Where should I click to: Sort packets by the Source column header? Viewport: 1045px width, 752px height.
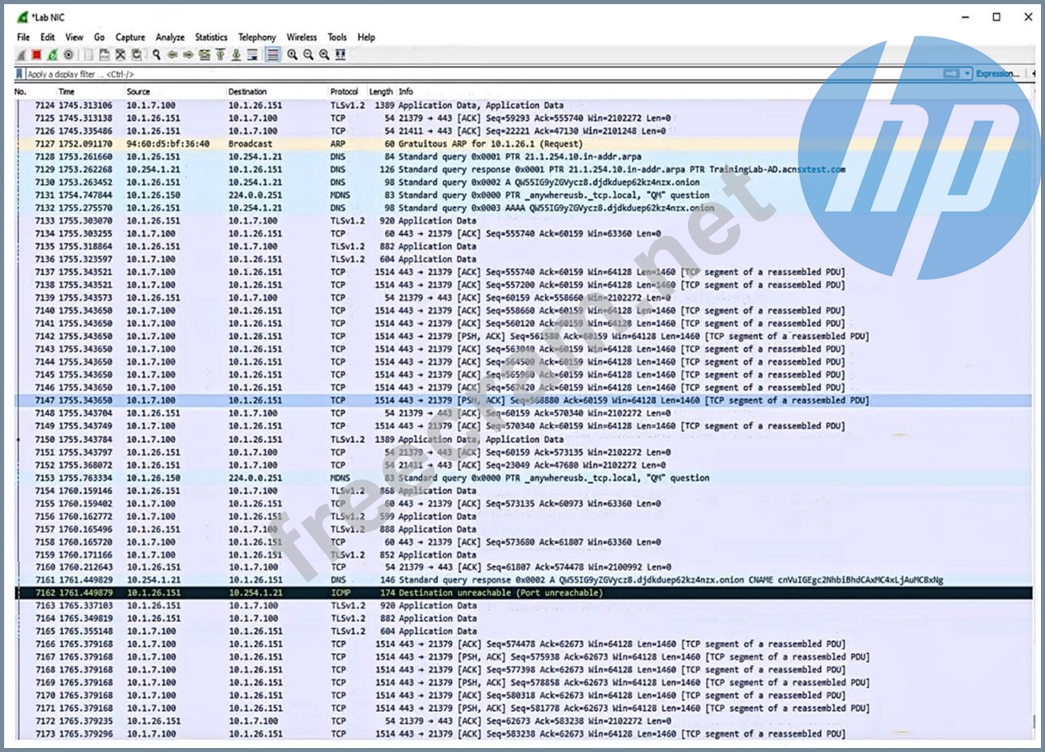pos(138,92)
